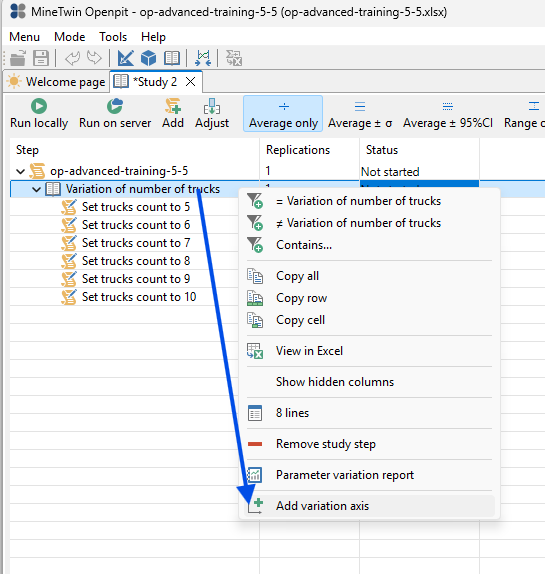
Task: Click the 8 lines table icon
Action: 255,413
